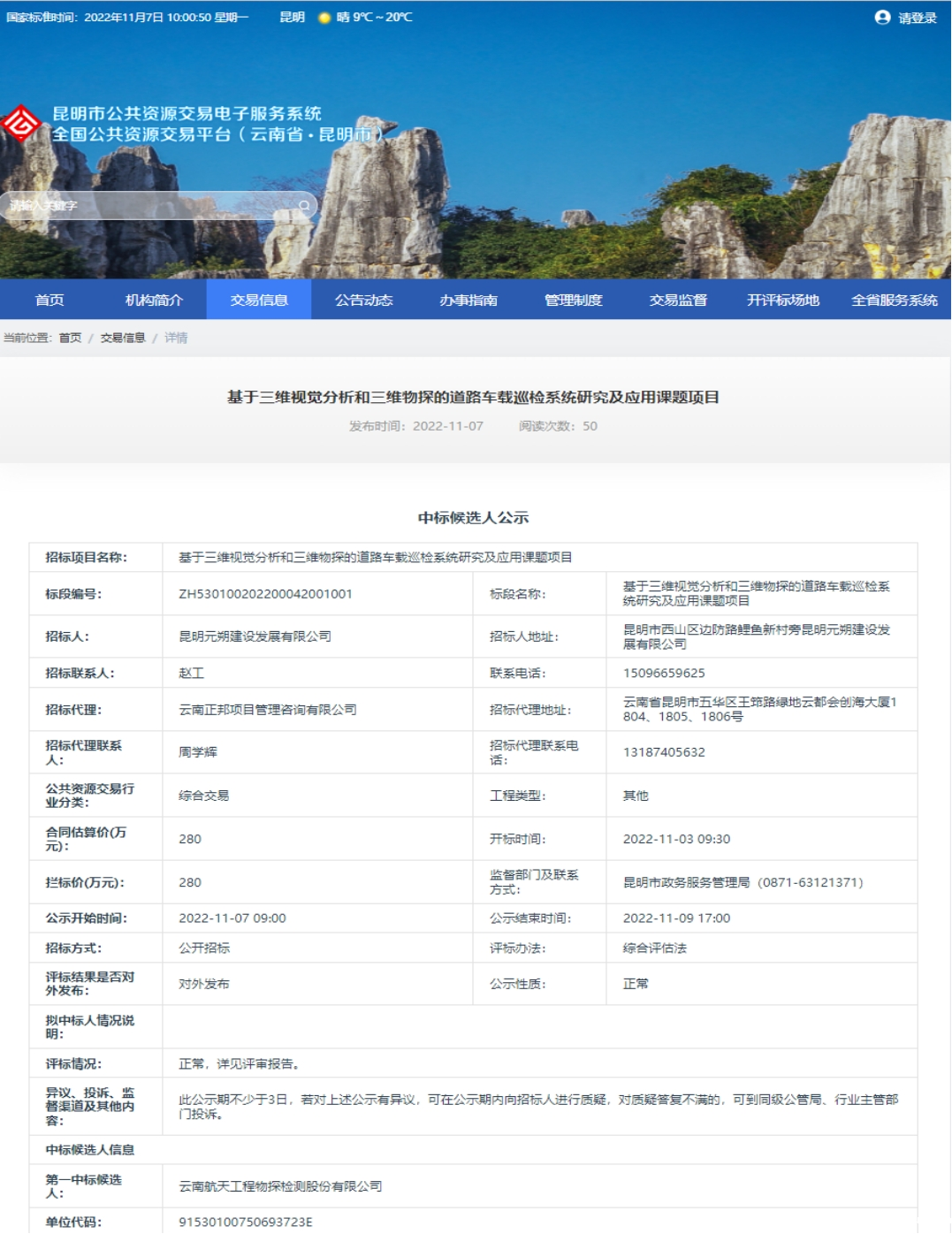Click the first candidate name 云南航天工程物探检测股份有限公司
952x1234 pixels.
coord(280,1186)
